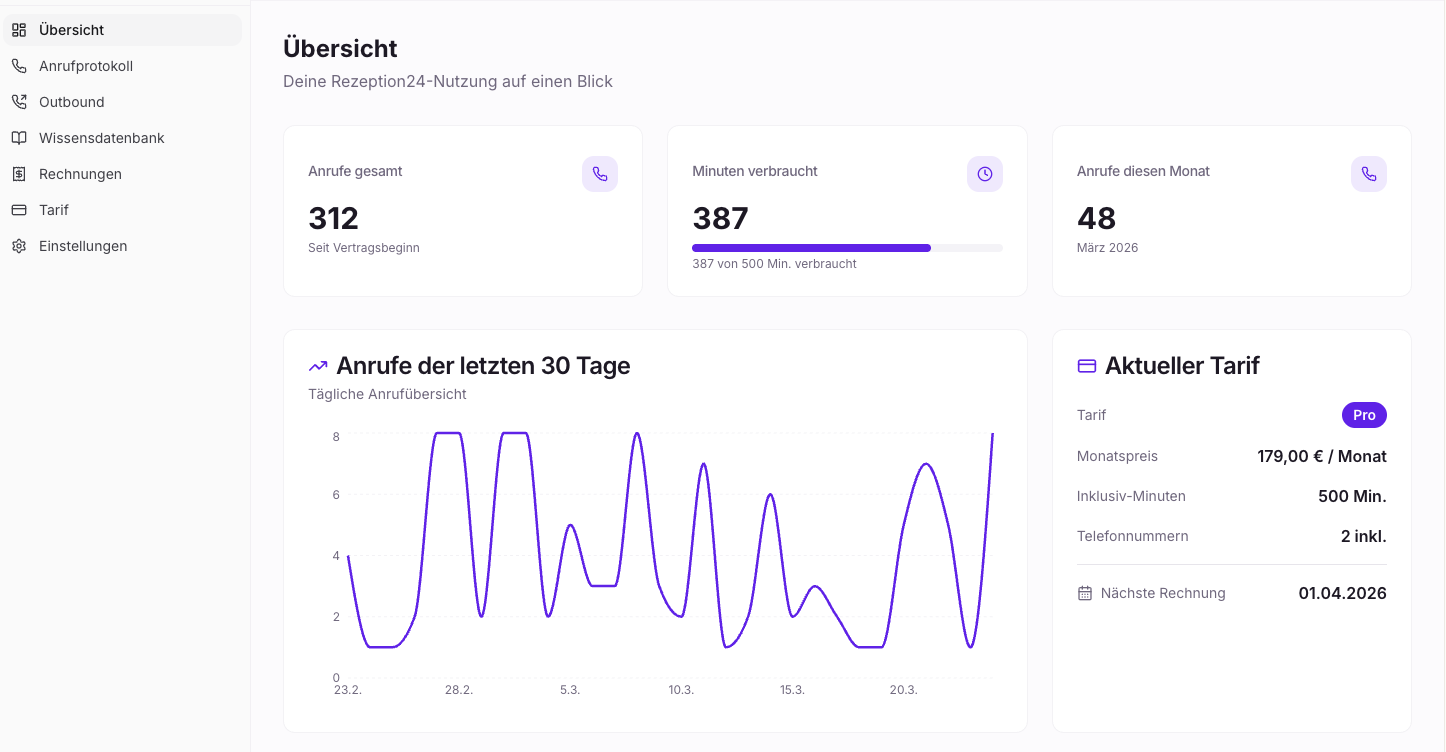Open the Anrufprotokoll page
1446x752 pixels.
(x=122, y=66)
